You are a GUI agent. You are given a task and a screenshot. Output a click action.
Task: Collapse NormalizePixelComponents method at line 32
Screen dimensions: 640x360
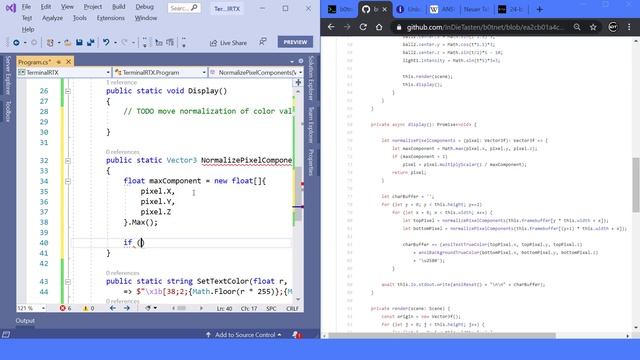point(68,161)
